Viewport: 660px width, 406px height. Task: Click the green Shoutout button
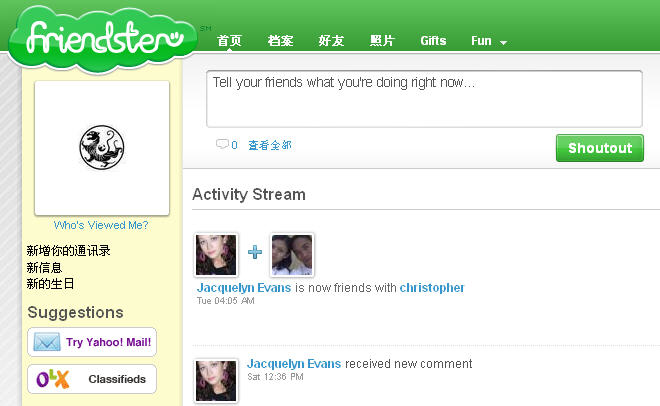pos(600,148)
